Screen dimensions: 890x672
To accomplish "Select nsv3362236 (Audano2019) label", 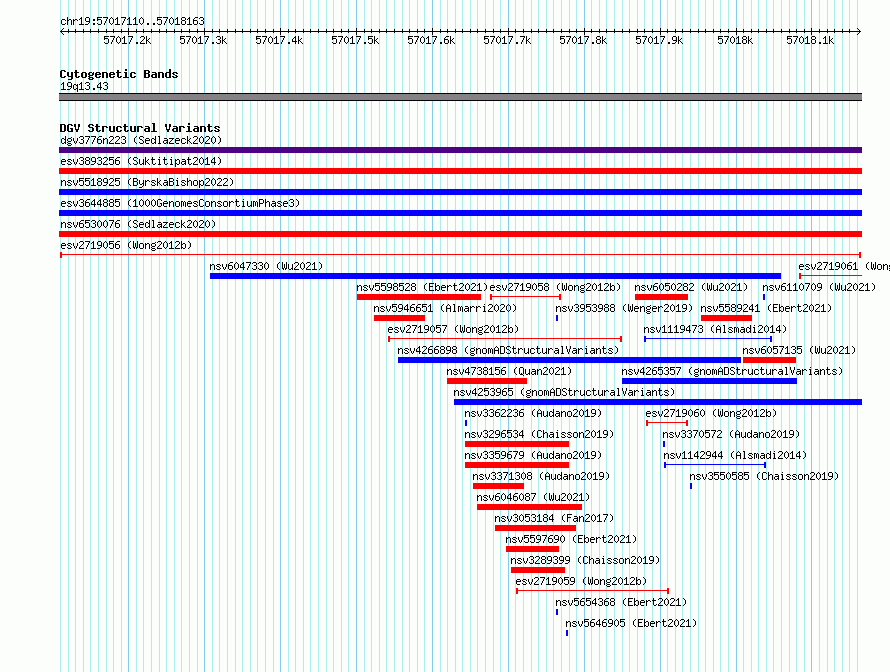I will [x=533, y=413].
